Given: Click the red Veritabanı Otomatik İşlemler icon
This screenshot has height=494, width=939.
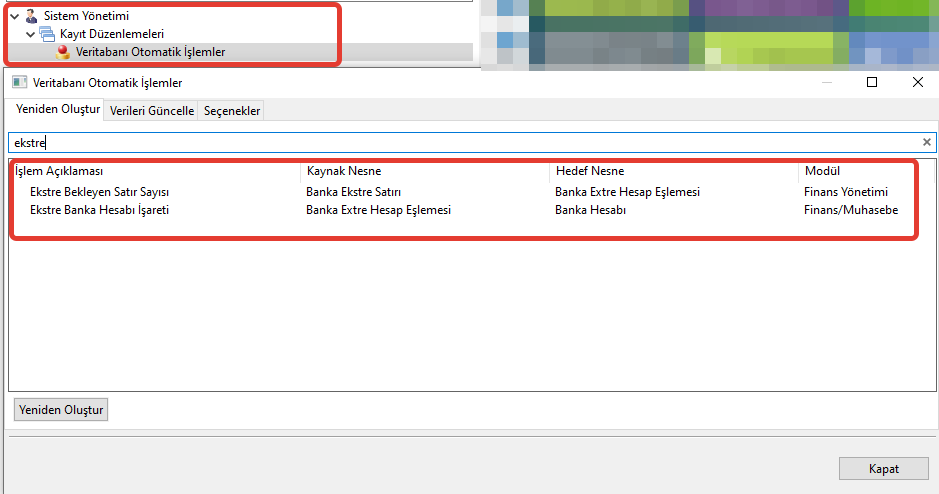Looking at the screenshot, I should [64, 51].
